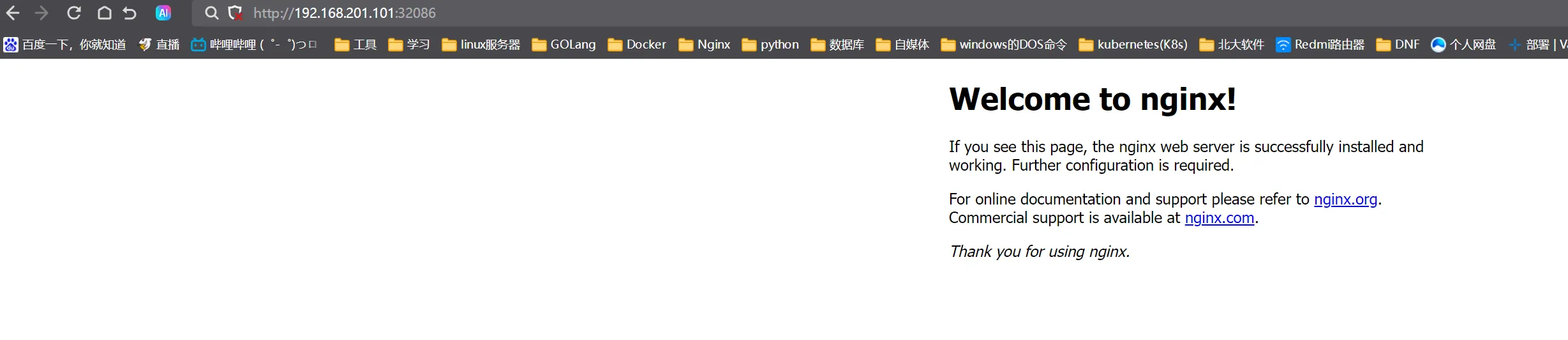Expand the kubernetes(K8s) bookmark folder
This screenshot has width=1568, height=340.
tap(1133, 45)
